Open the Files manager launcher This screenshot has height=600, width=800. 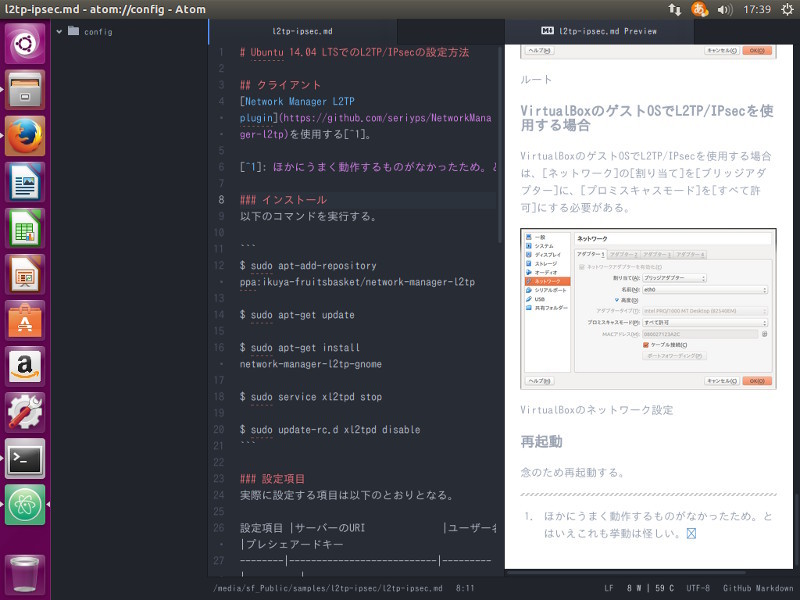click(x=25, y=90)
